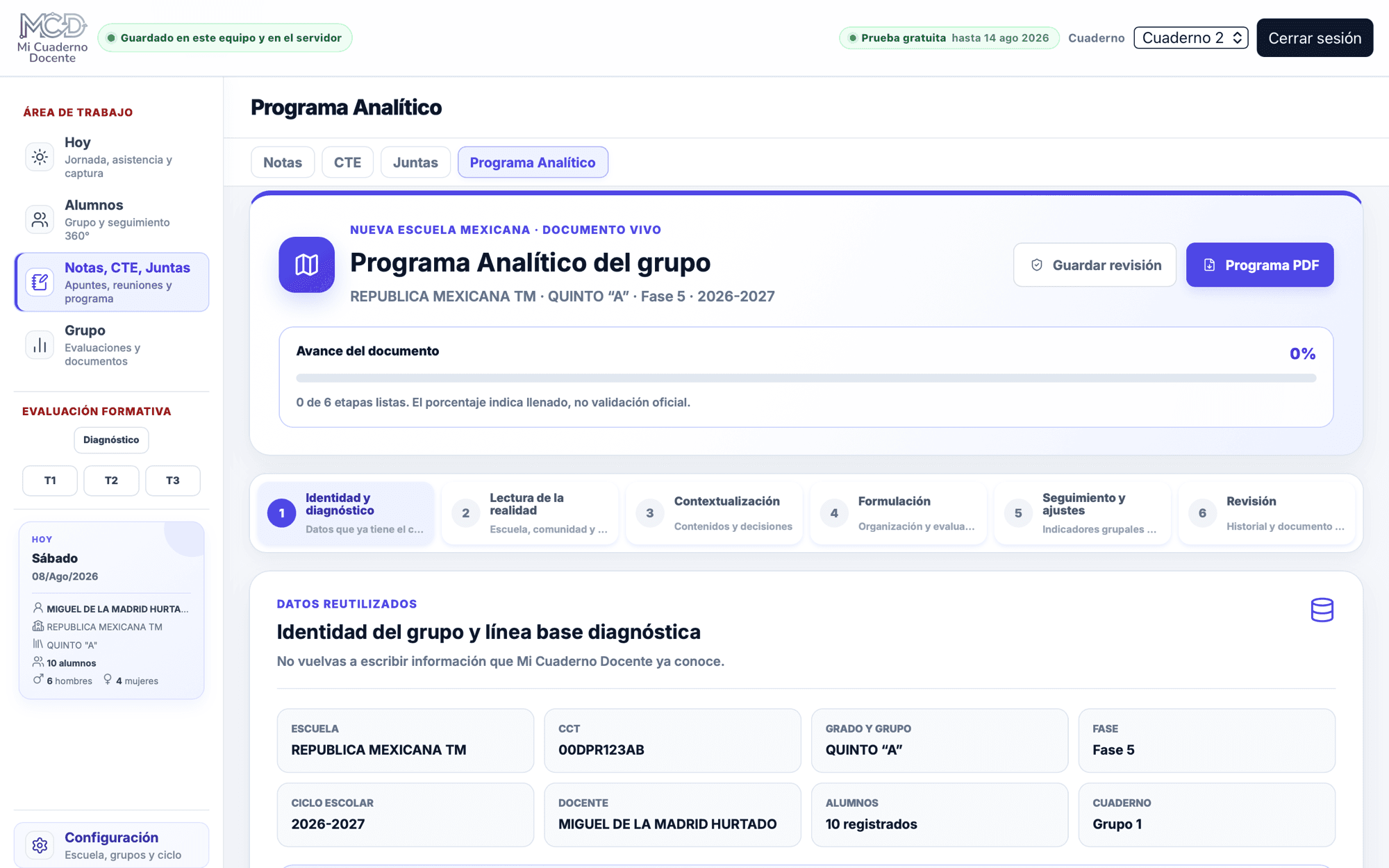The width and height of the screenshot is (1389, 868).
Task: Click the books icon beside QUINTO "A" in Hoy card
Action: click(38, 644)
